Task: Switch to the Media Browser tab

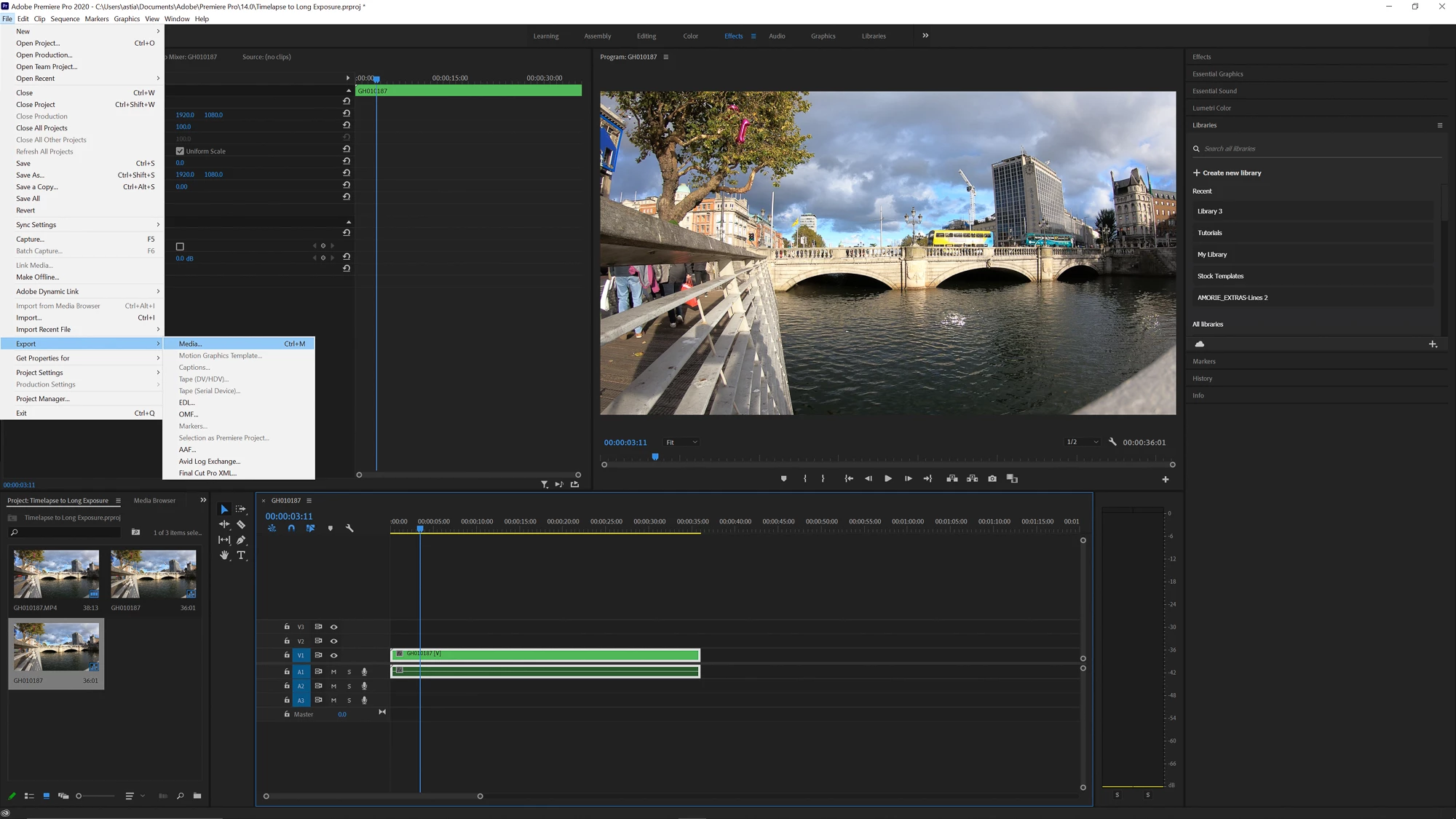Action: pos(154,500)
